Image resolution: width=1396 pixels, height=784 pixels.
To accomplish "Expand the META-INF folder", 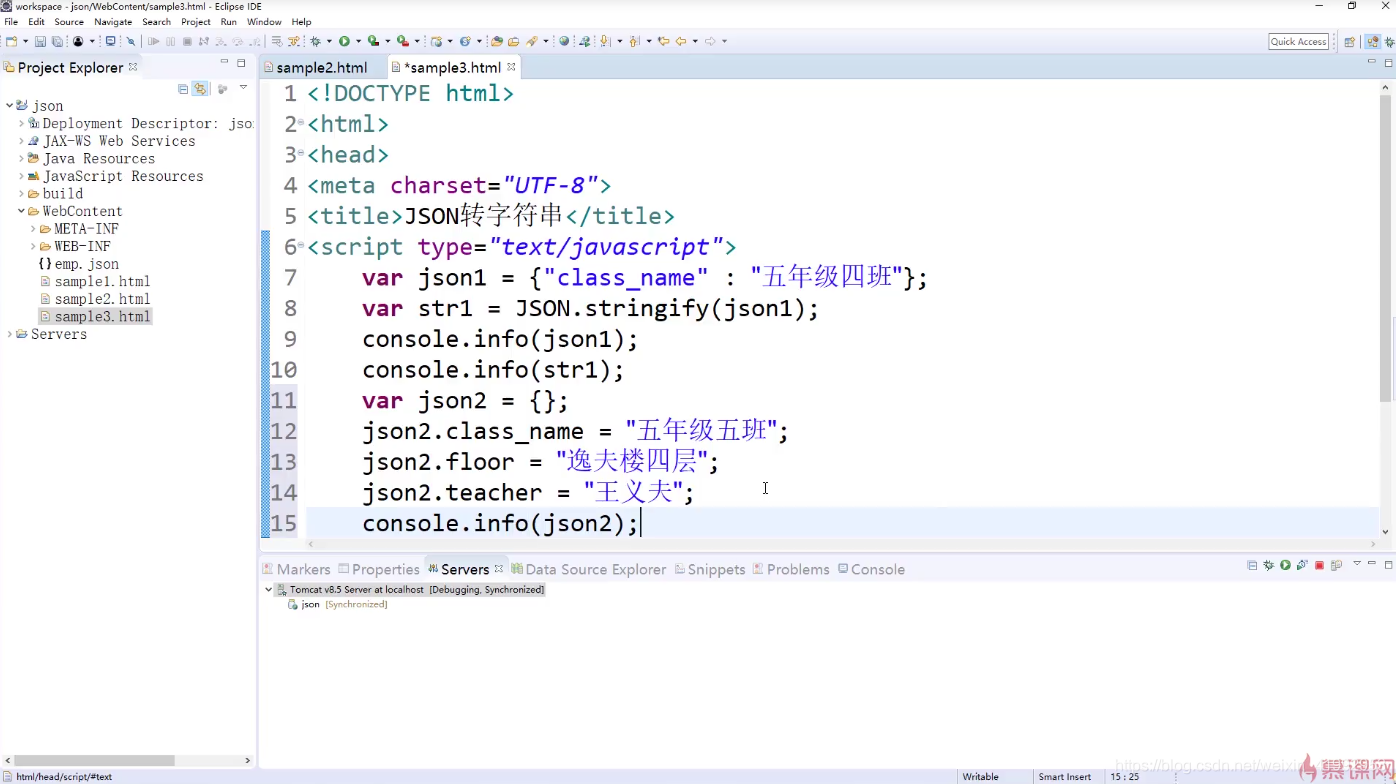I will (x=33, y=229).
